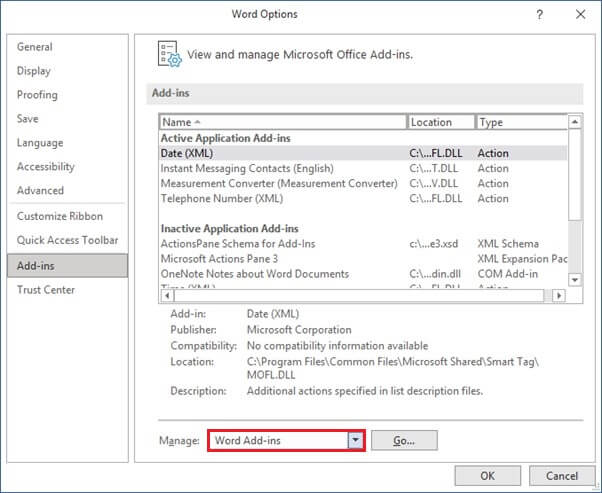Screen dimensions: 602x493
Task: Sort add-ins by Location column
Action: 441,122
